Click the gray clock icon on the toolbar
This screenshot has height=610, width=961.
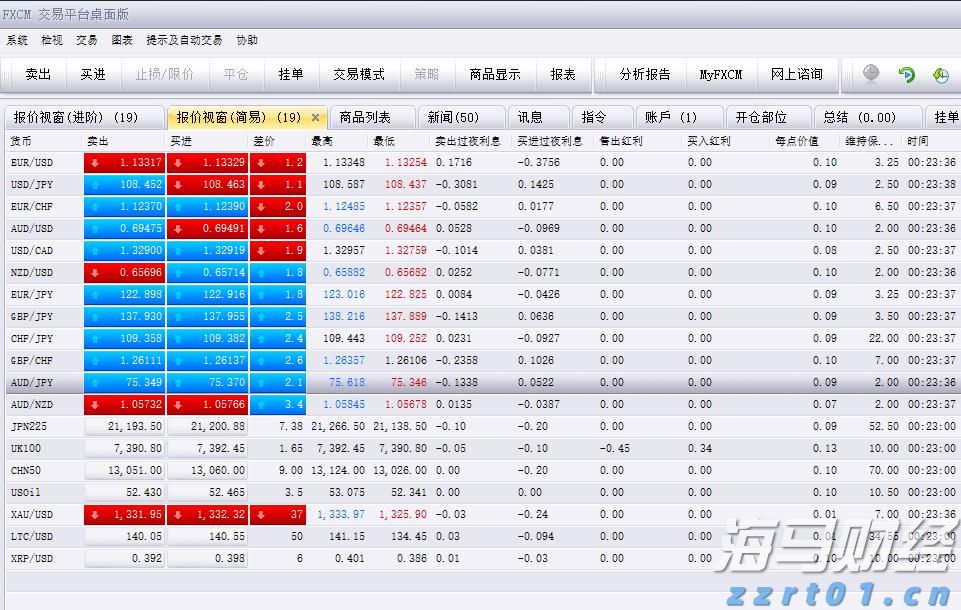869,73
